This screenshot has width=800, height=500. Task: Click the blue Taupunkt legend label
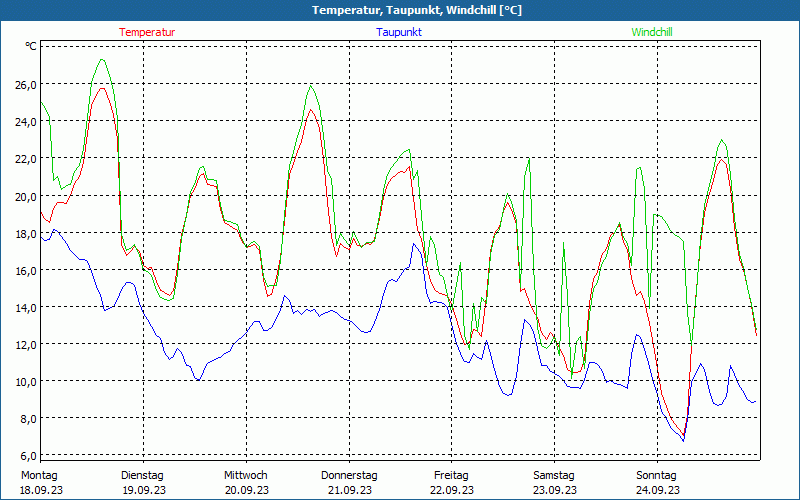399,32
